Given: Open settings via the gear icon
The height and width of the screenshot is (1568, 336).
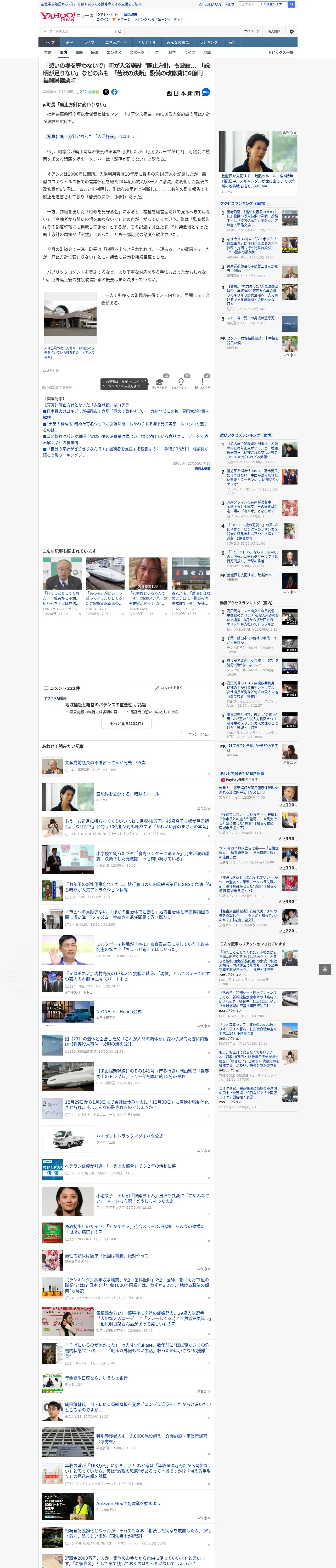Looking at the screenshot, I should 292,32.
